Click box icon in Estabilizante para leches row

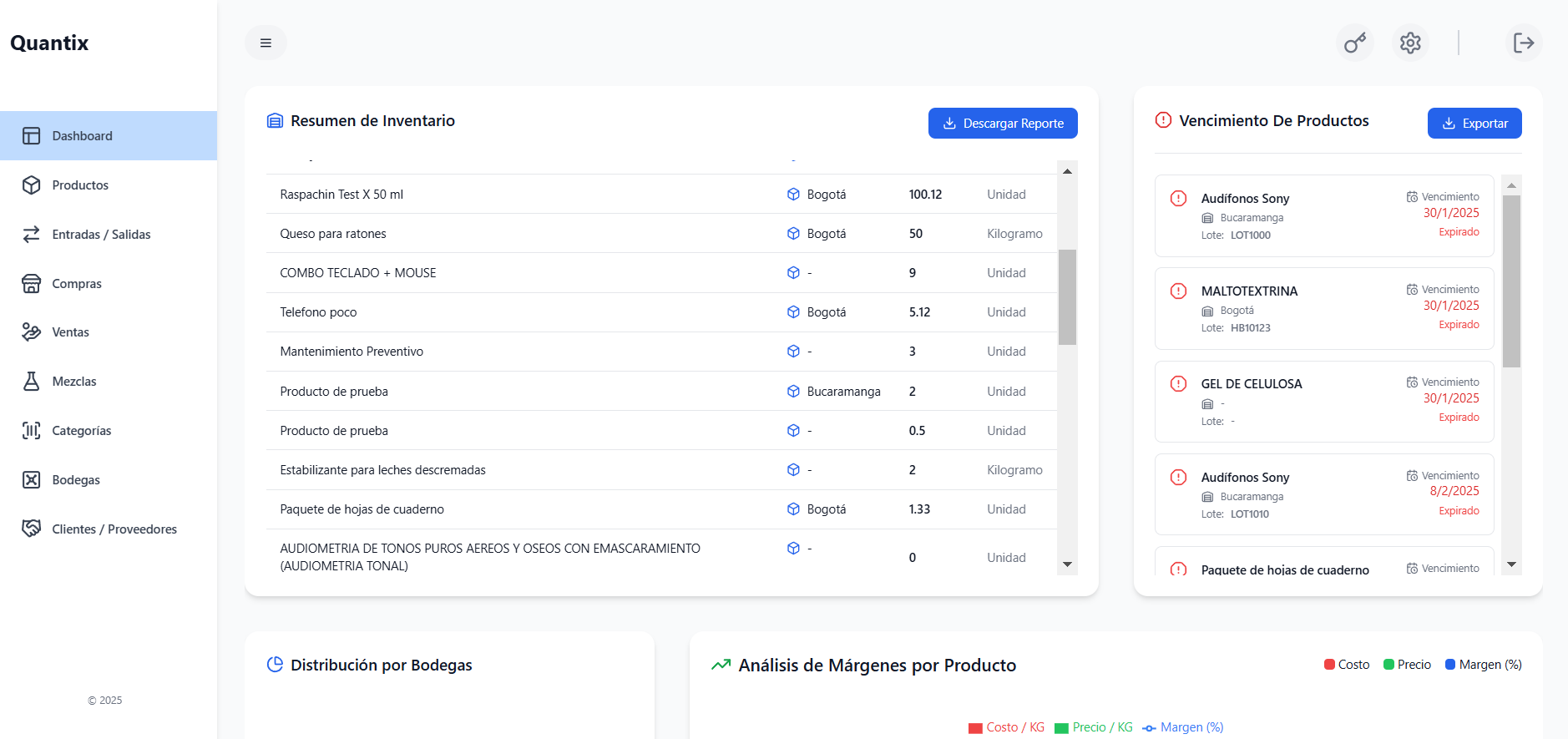coord(793,469)
